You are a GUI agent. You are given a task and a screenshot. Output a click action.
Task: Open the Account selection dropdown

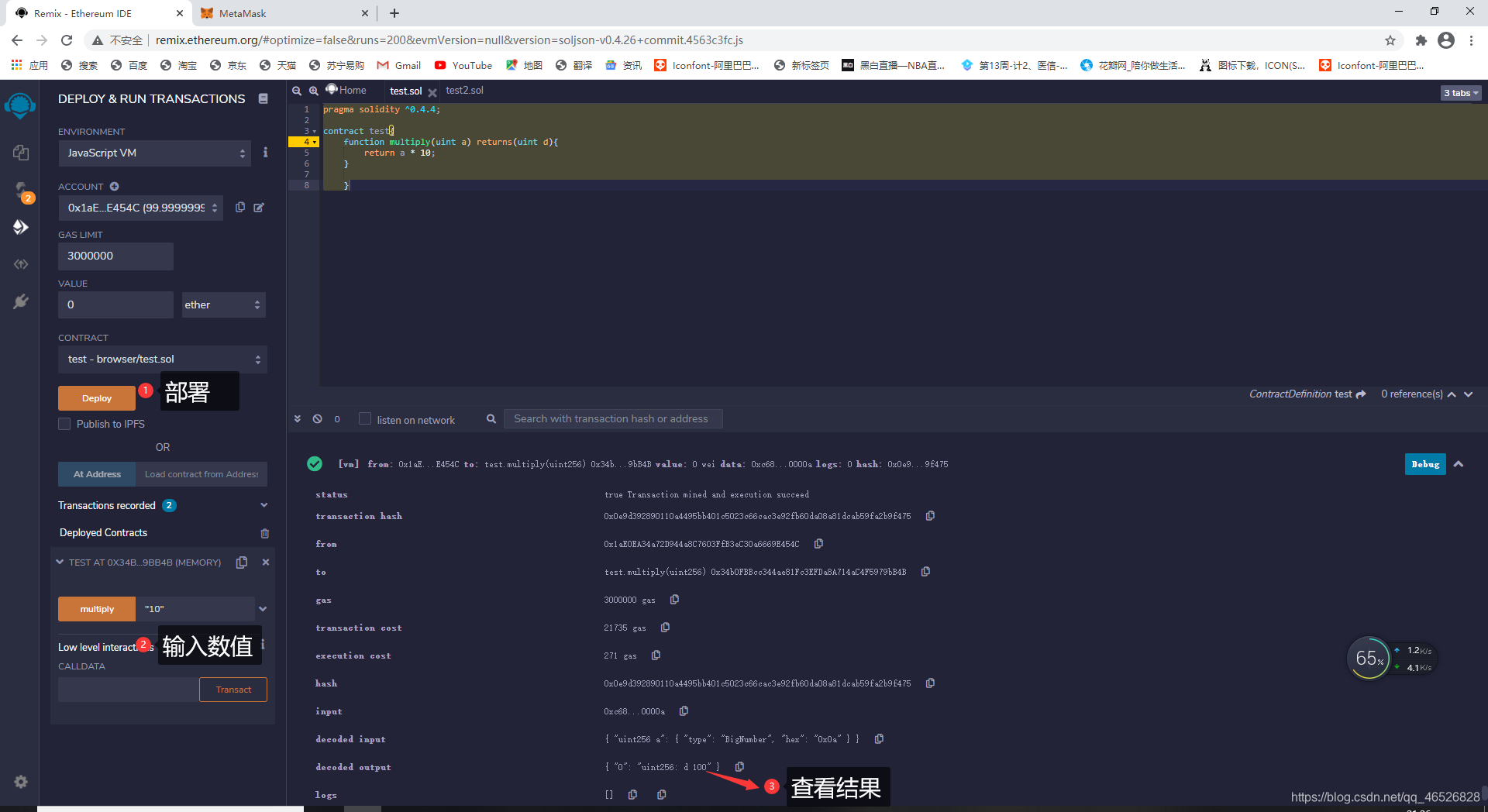click(x=140, y=208)
